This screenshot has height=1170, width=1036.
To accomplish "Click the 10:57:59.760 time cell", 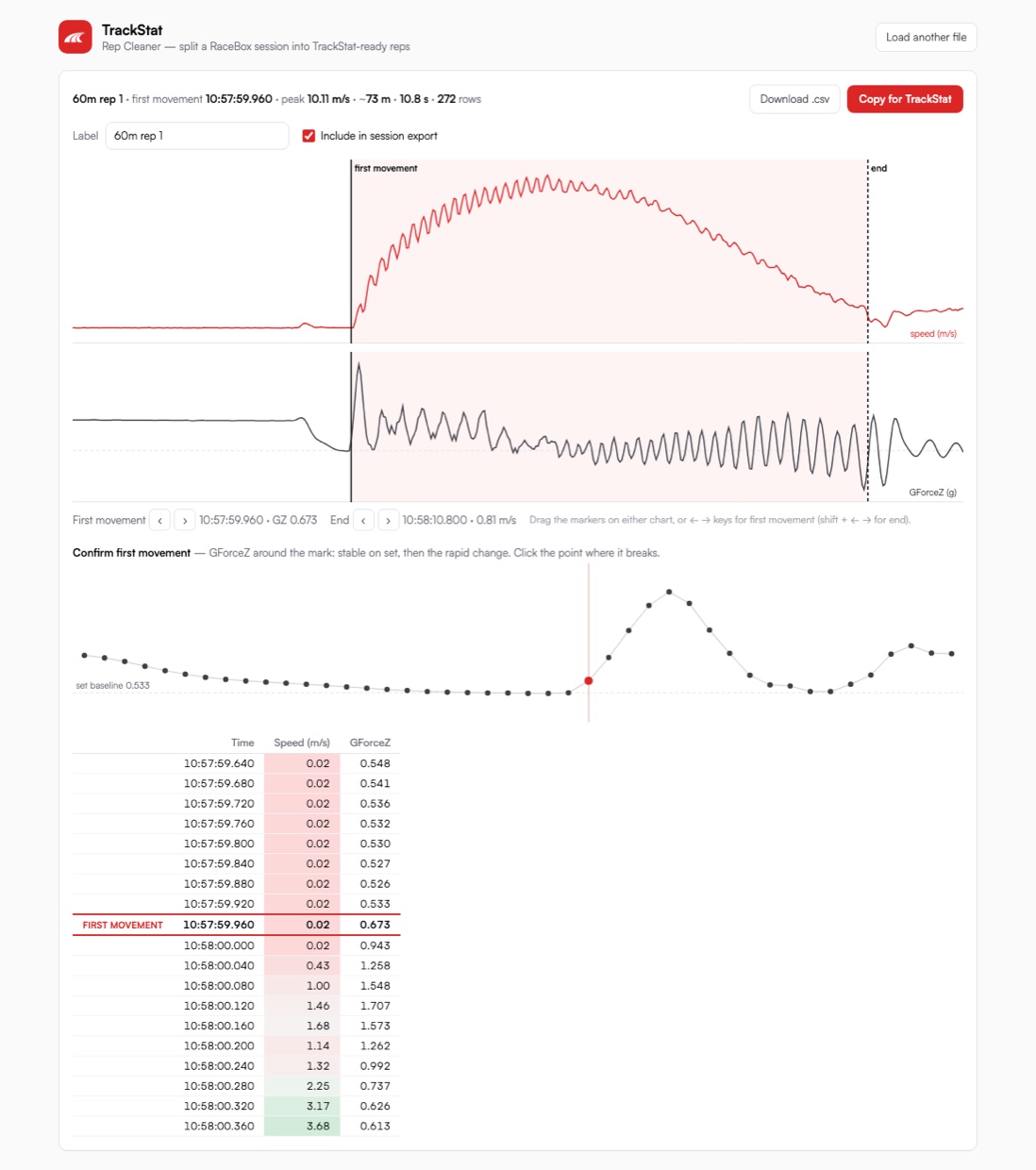I will click(219, 824).
